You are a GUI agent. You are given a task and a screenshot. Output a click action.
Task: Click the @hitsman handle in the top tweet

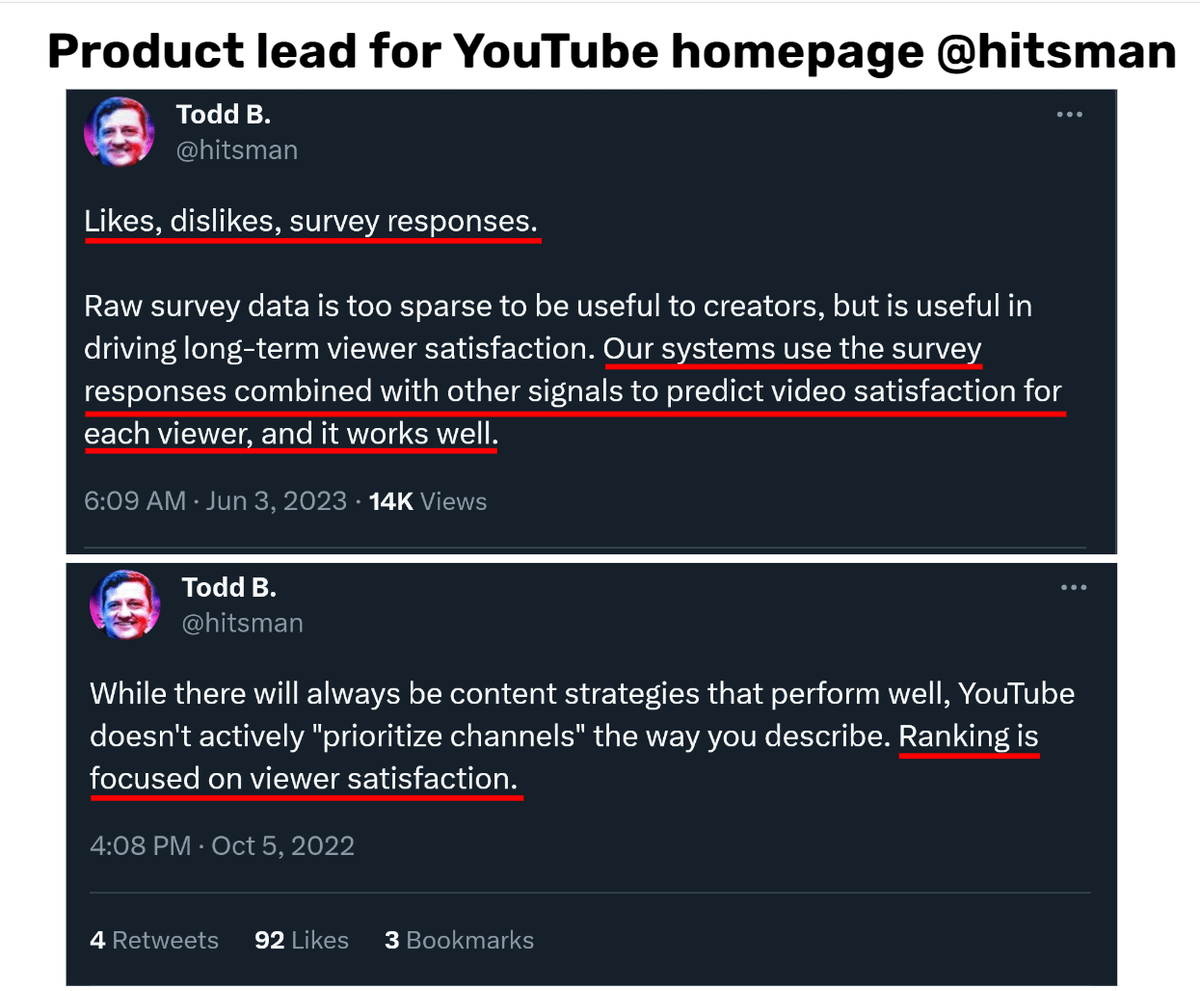coord(237,150)
